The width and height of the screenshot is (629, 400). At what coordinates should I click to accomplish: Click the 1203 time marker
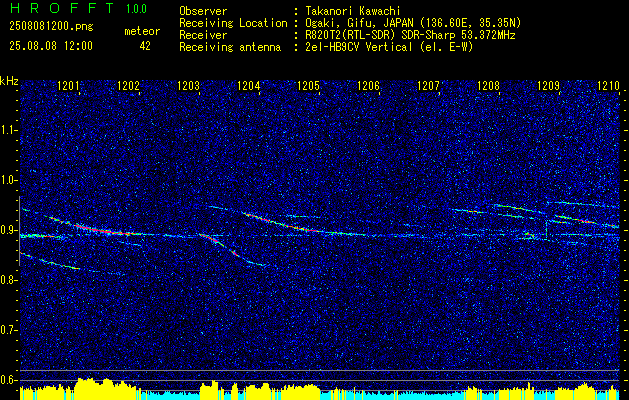[x=189, y=85]
